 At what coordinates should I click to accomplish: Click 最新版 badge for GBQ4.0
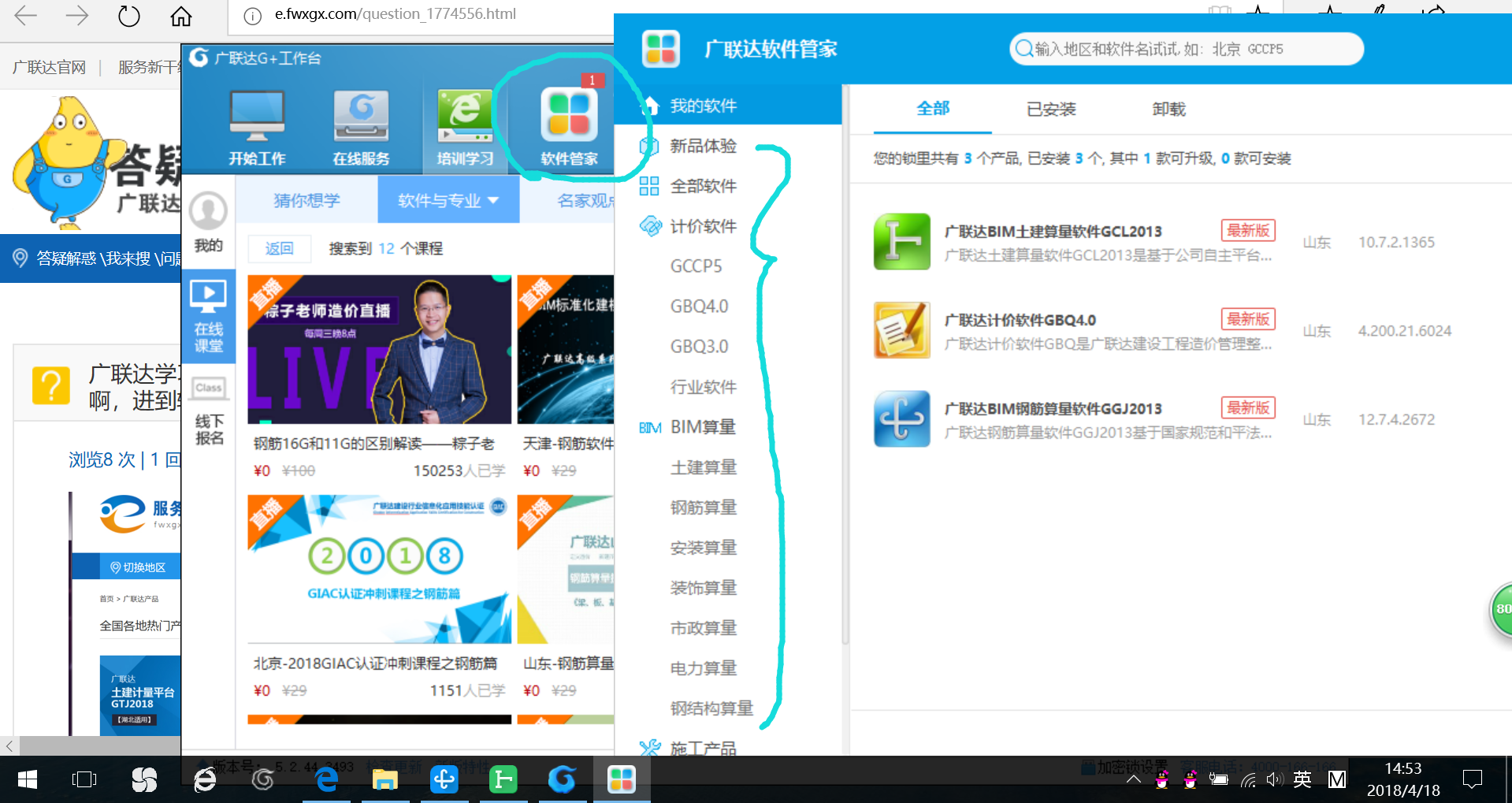1248,319
